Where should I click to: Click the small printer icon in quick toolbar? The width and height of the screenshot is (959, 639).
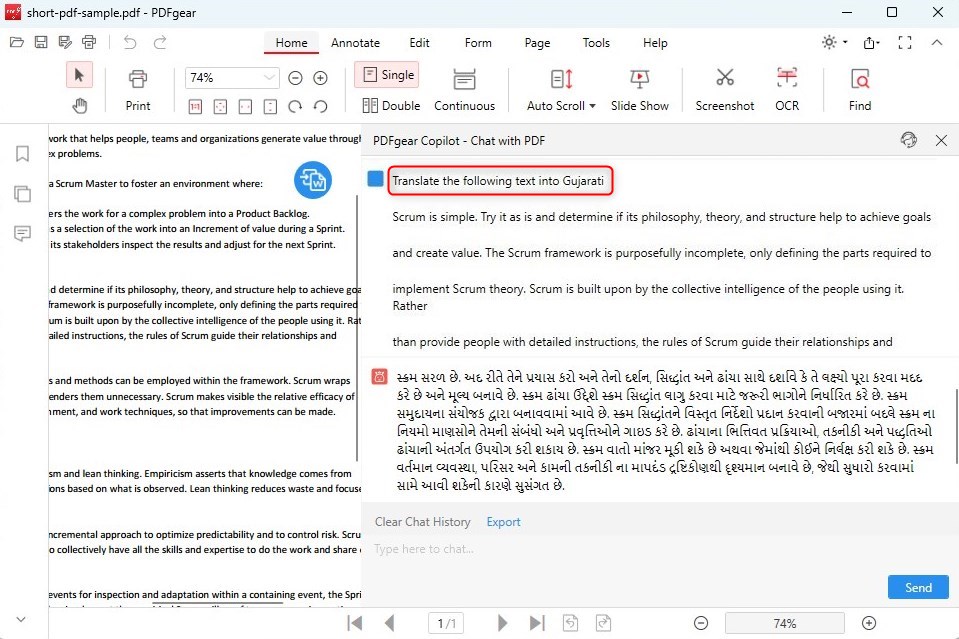89,42
